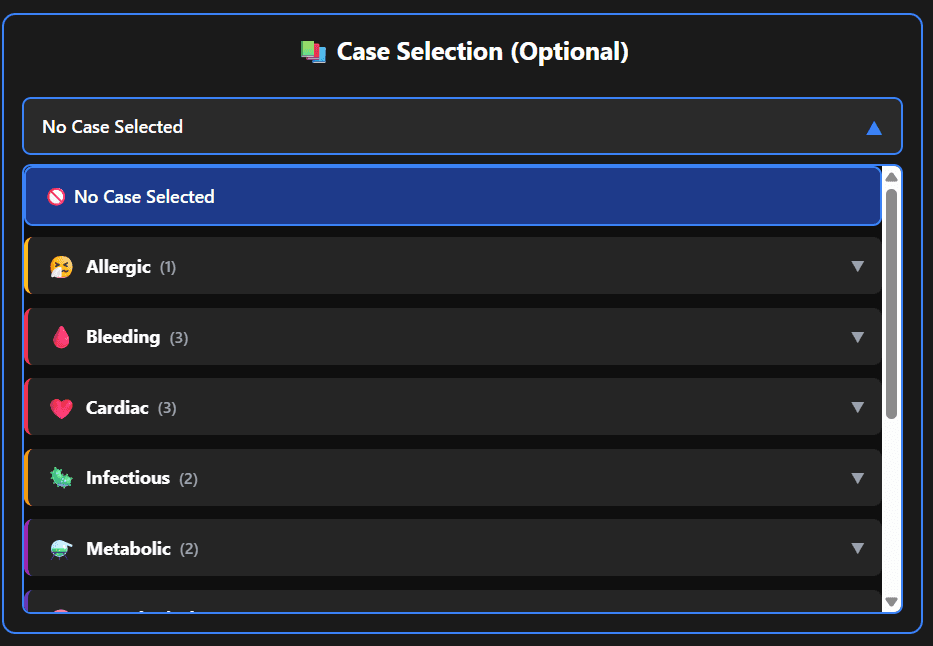
Task: Click the globe icon beside Metabolic
Action: pyautogui.click(x=59, y=548)
